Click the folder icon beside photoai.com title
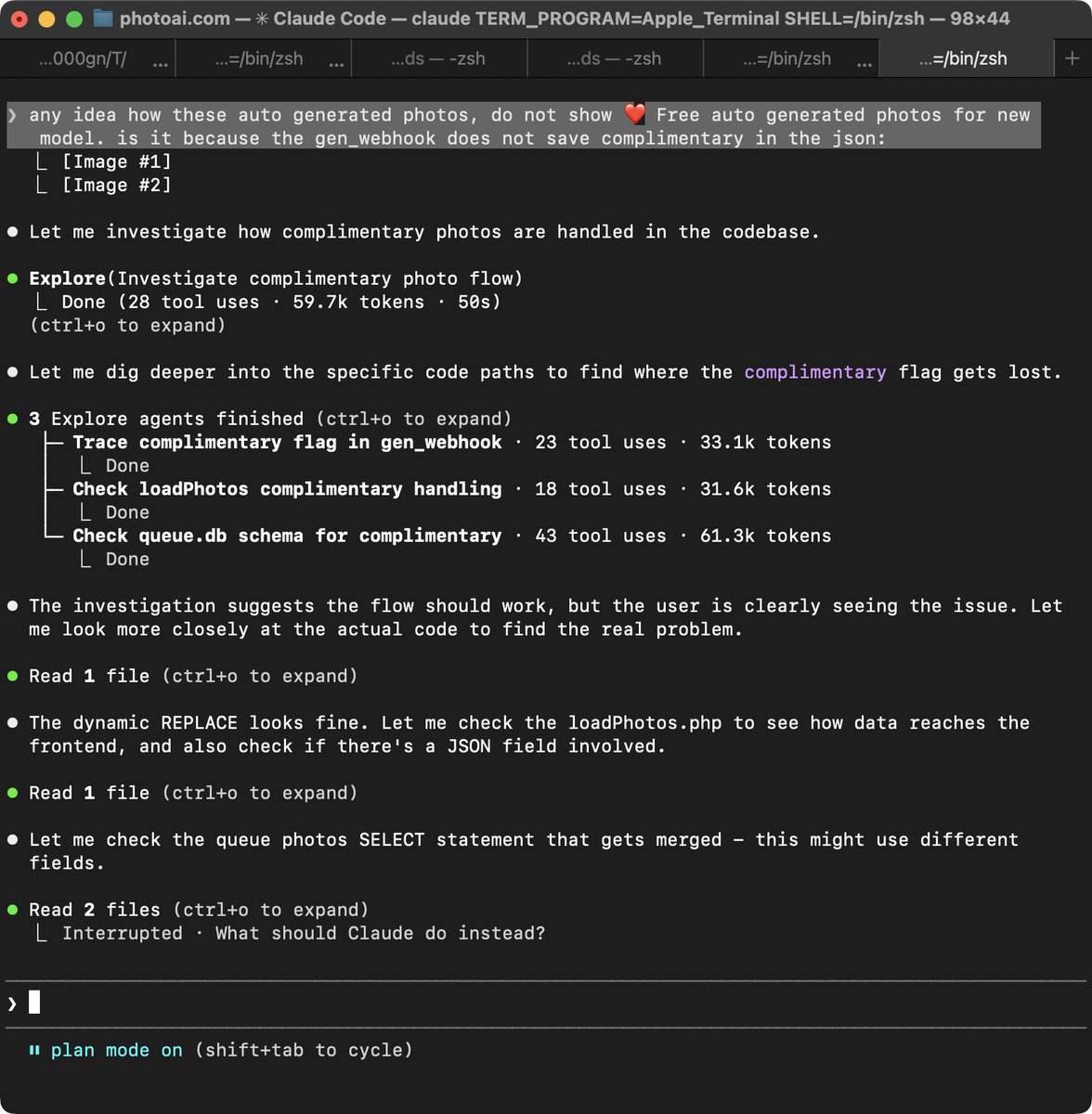Screen dimensions: 1092x1114 tap(103, 19)
